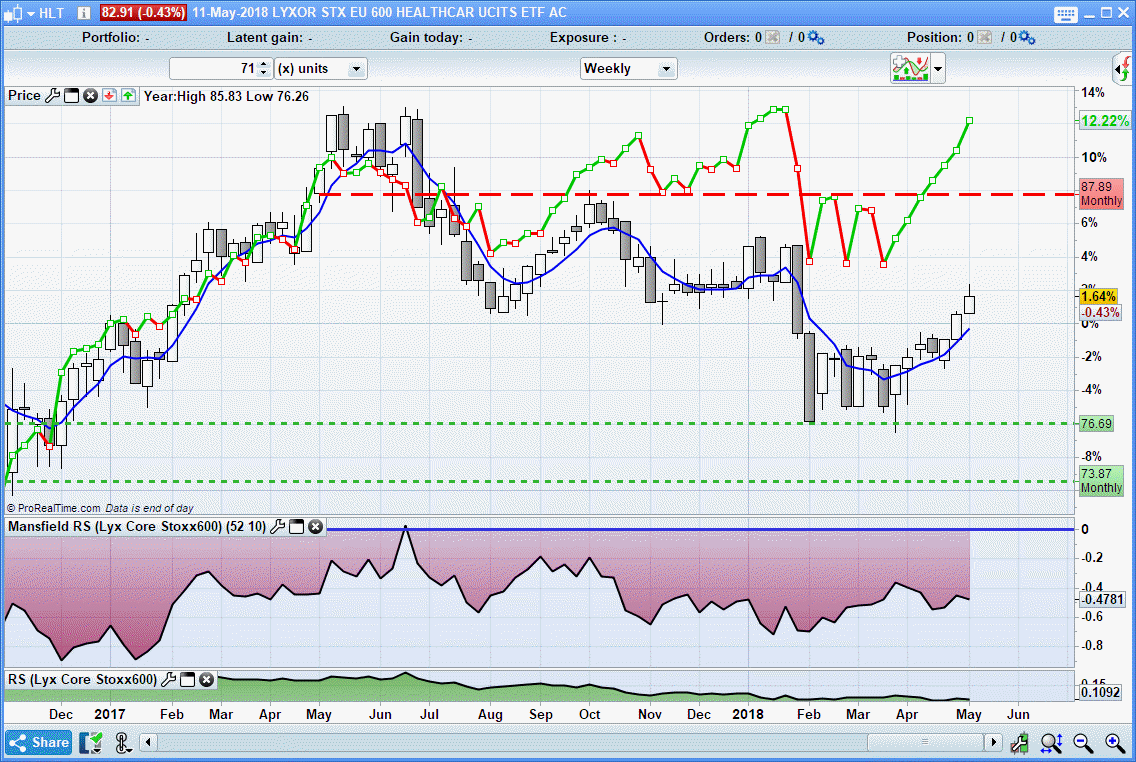1136x762 pixels.
Task: Click the horizontal scrollbar thumb
Action: click(x=924, y=742)
